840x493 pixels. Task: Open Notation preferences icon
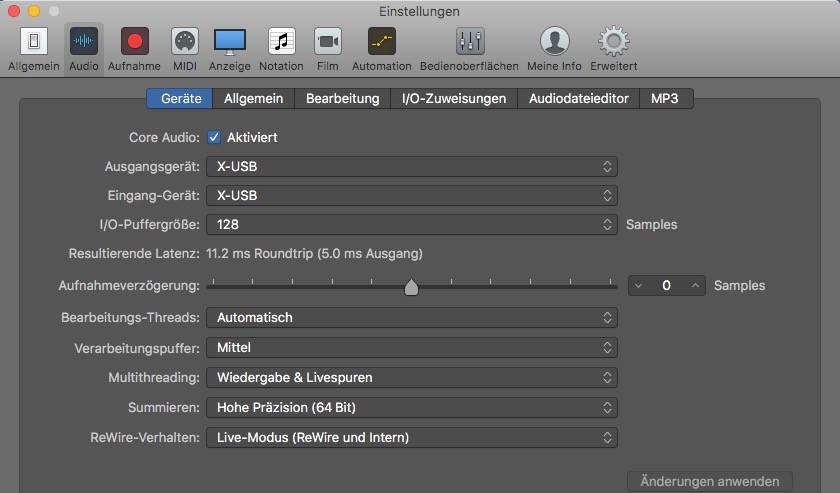coord(281,42)
